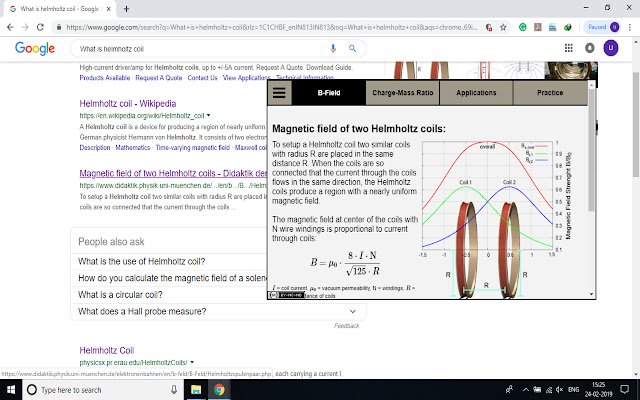Open the Google apps grid
The image size is (640, 400).
(569, 48)
